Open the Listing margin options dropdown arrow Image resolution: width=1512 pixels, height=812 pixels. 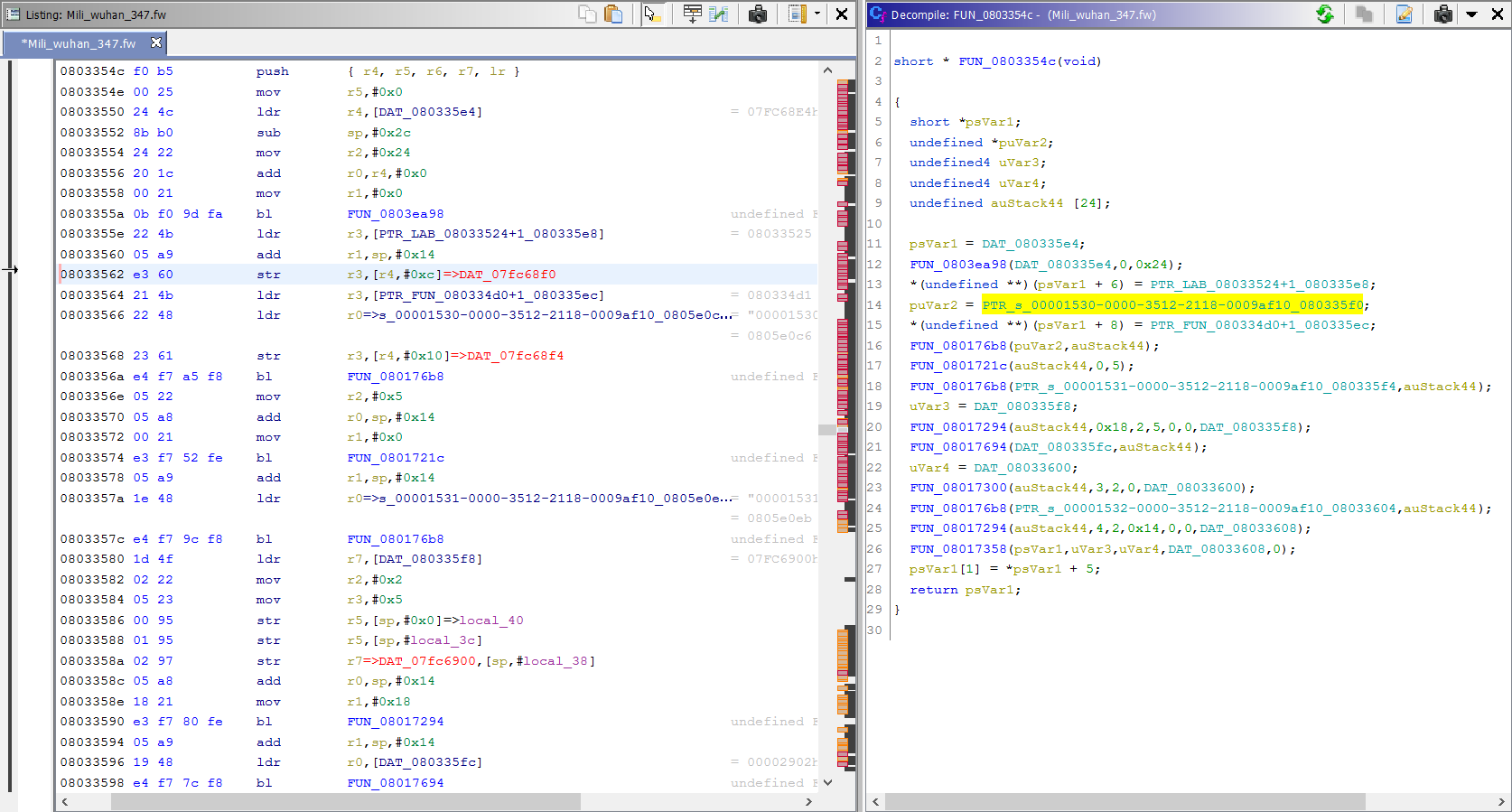817,14
